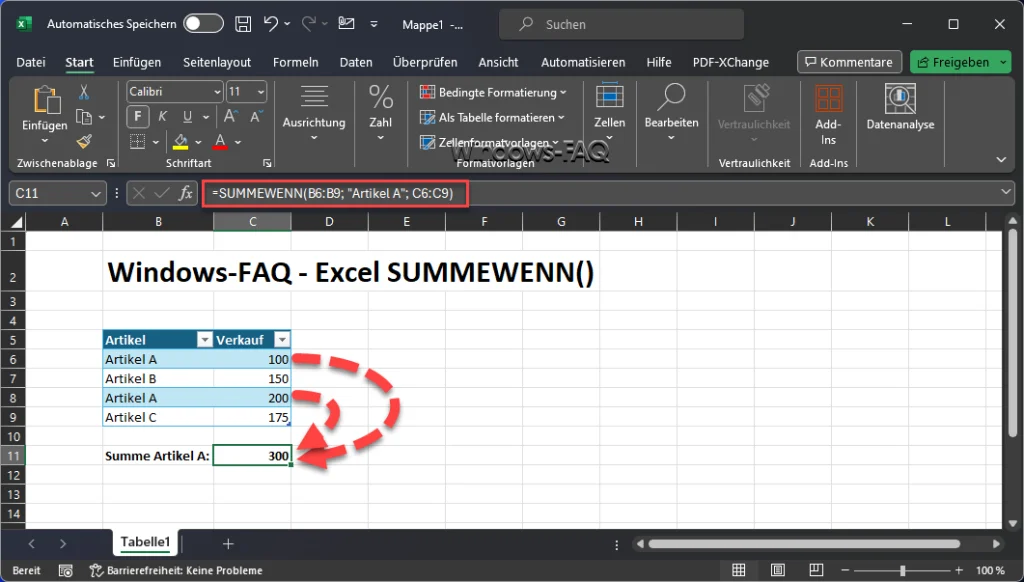This screenshot has width=1024, height=582.
Task: Switch to Page Break preview in status bar
Action: coord(816,570)
